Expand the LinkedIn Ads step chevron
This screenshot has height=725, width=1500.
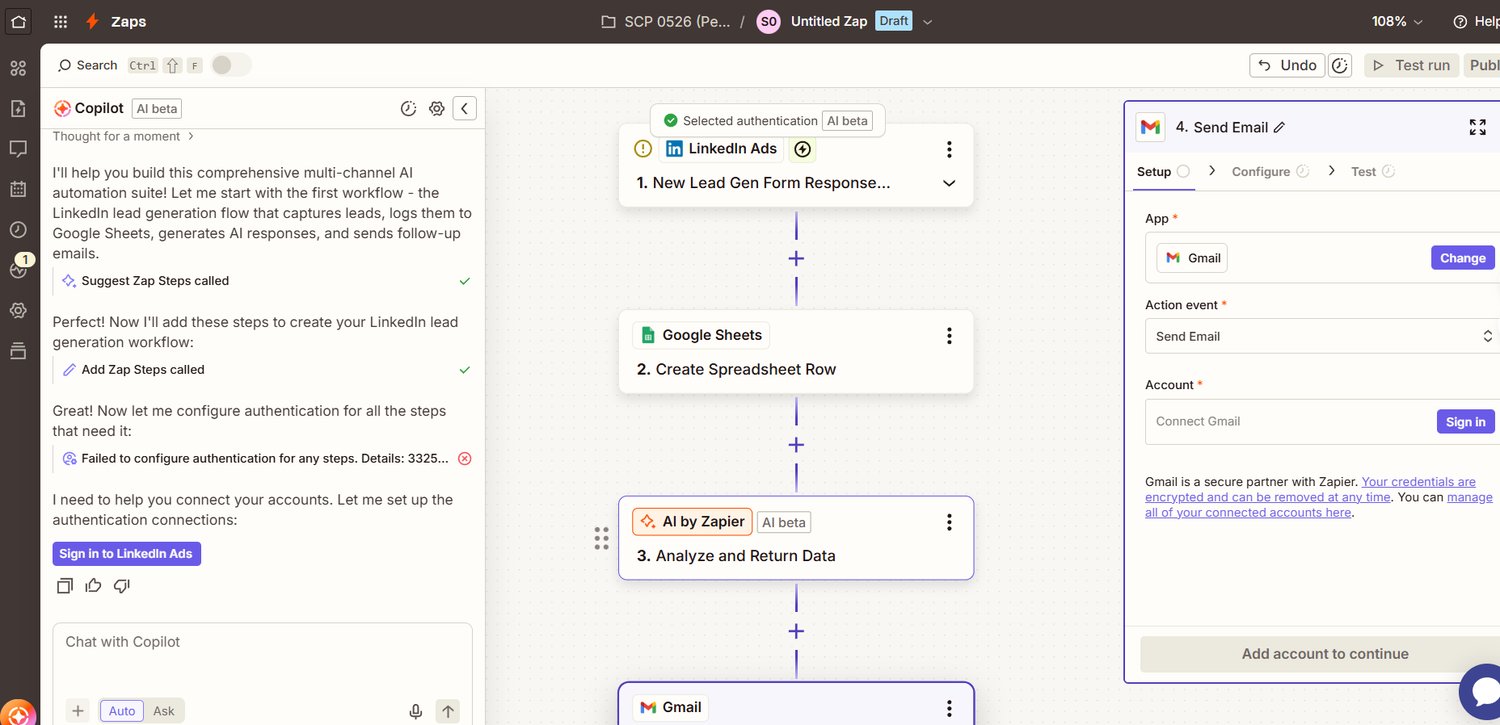[949, 183]
